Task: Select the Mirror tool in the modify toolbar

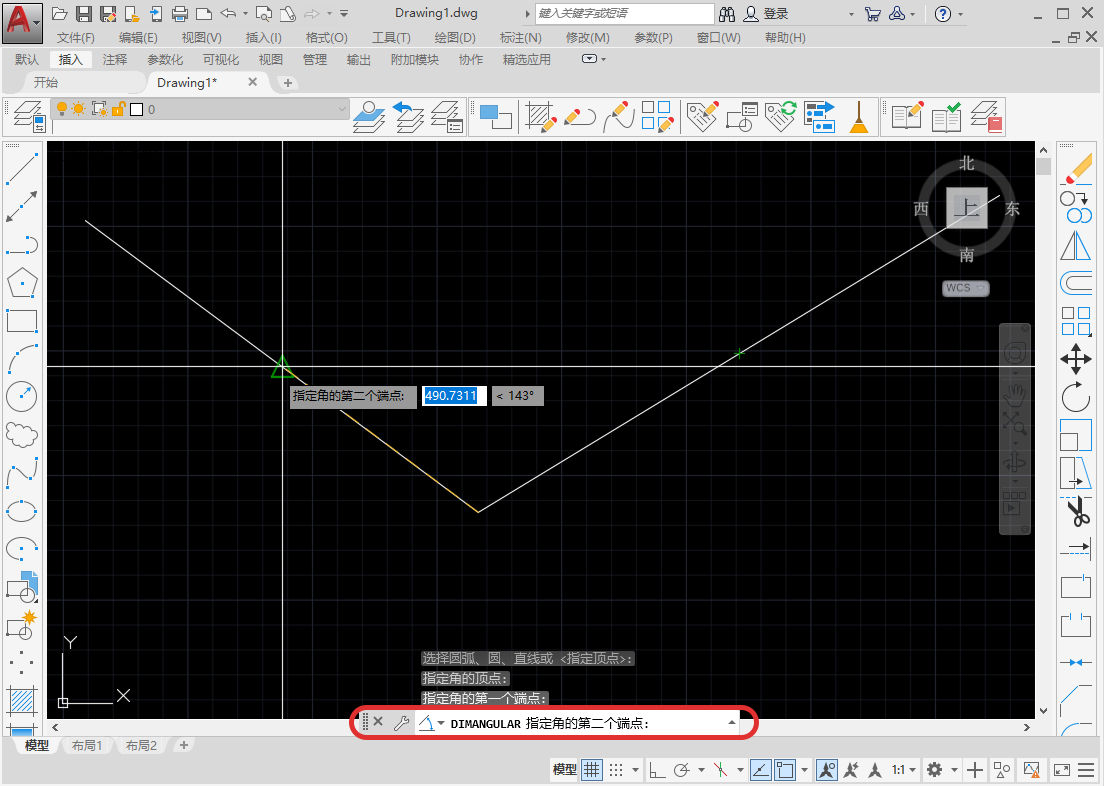Action: (x=1076, y=246)
